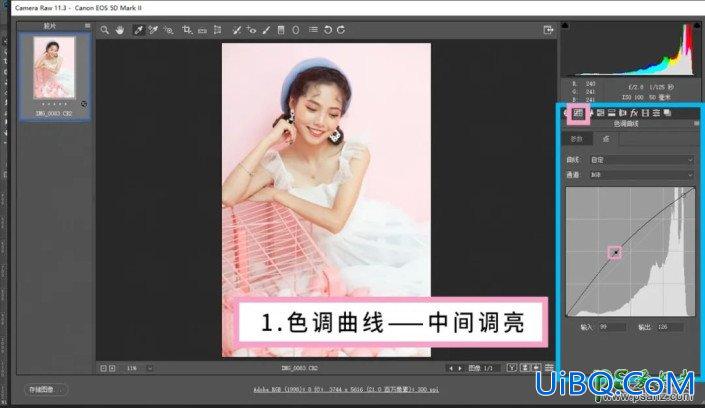Open the tone curve panel flyout menu
This screenshot has height=408, width=705.
[696, 123]
